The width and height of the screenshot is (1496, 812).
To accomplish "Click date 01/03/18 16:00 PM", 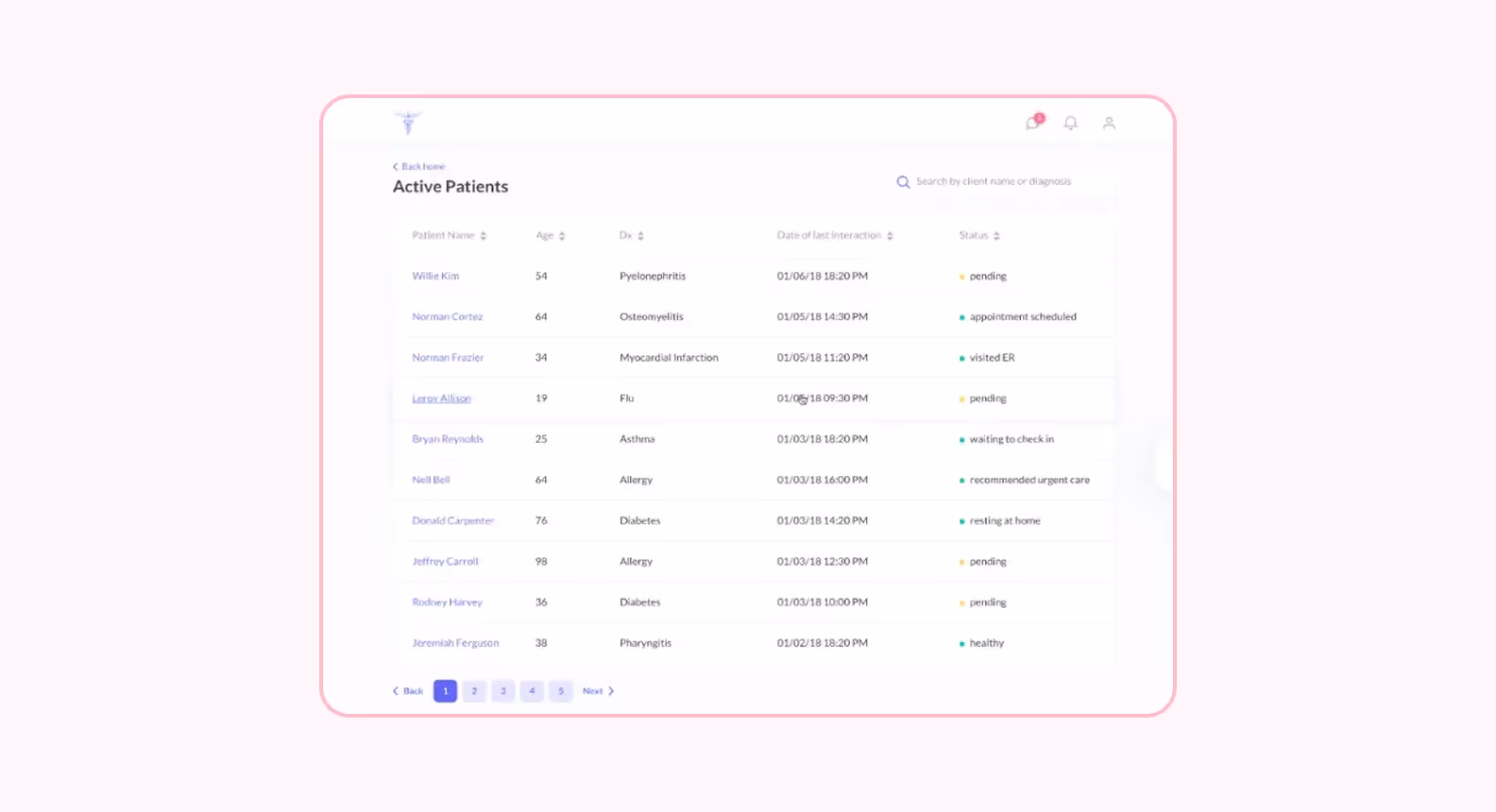I will 823,480.
